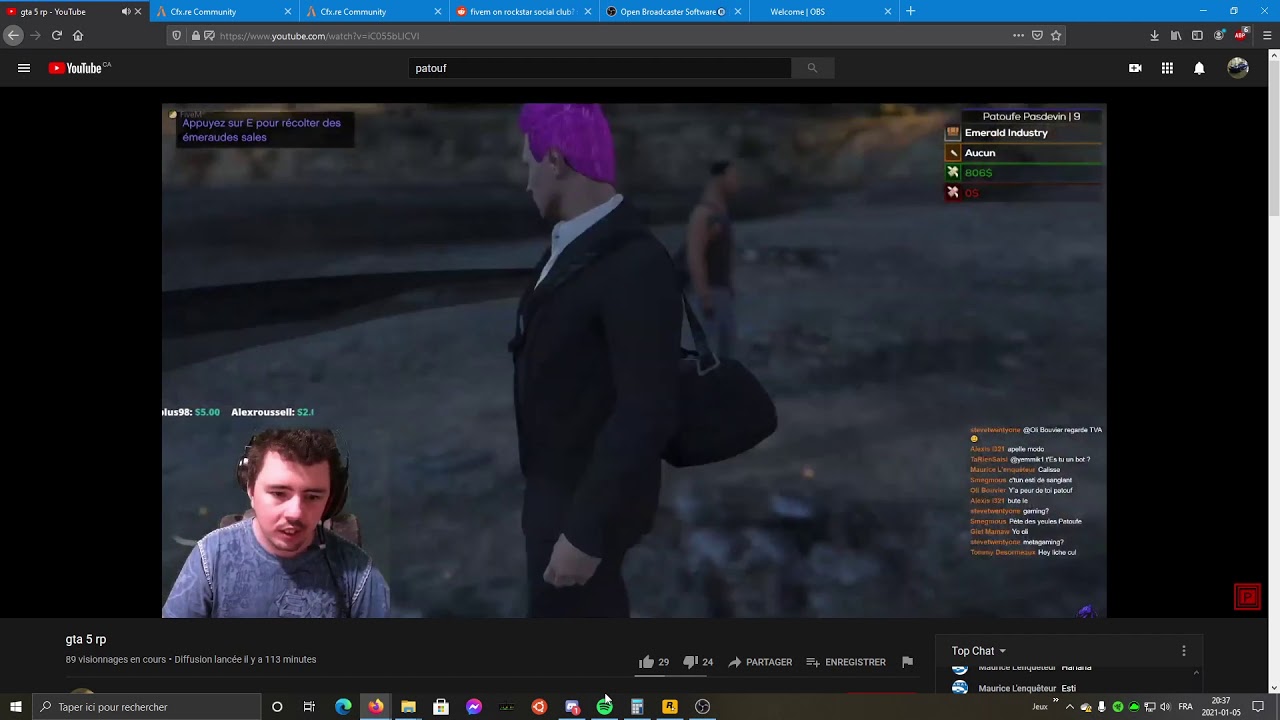Open Windows Task View

click(x=309, y=707)
